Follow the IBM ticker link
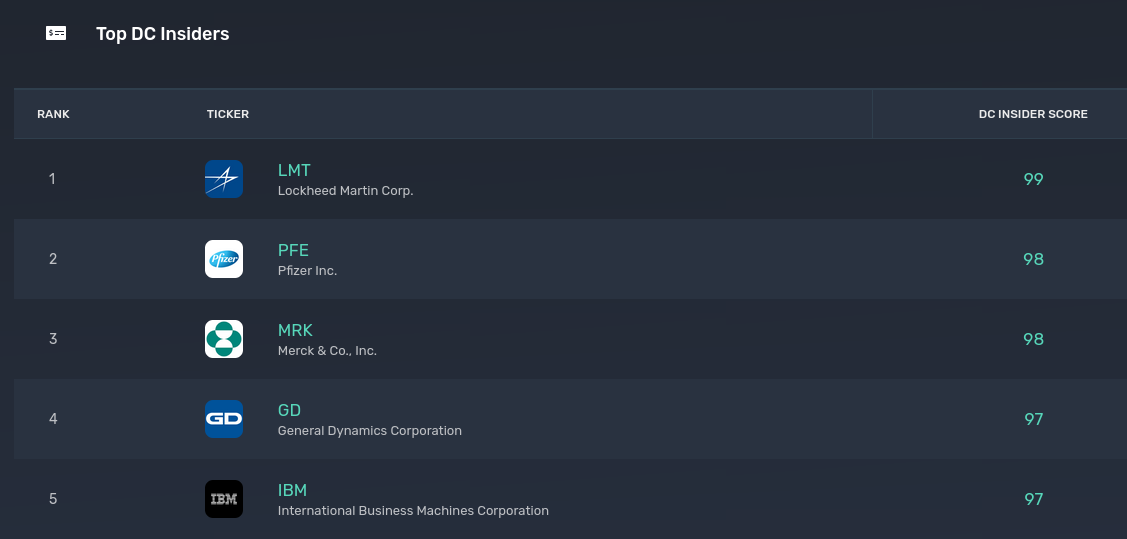The width and height of the screenshot is (1127, 539). click(293, 490)
